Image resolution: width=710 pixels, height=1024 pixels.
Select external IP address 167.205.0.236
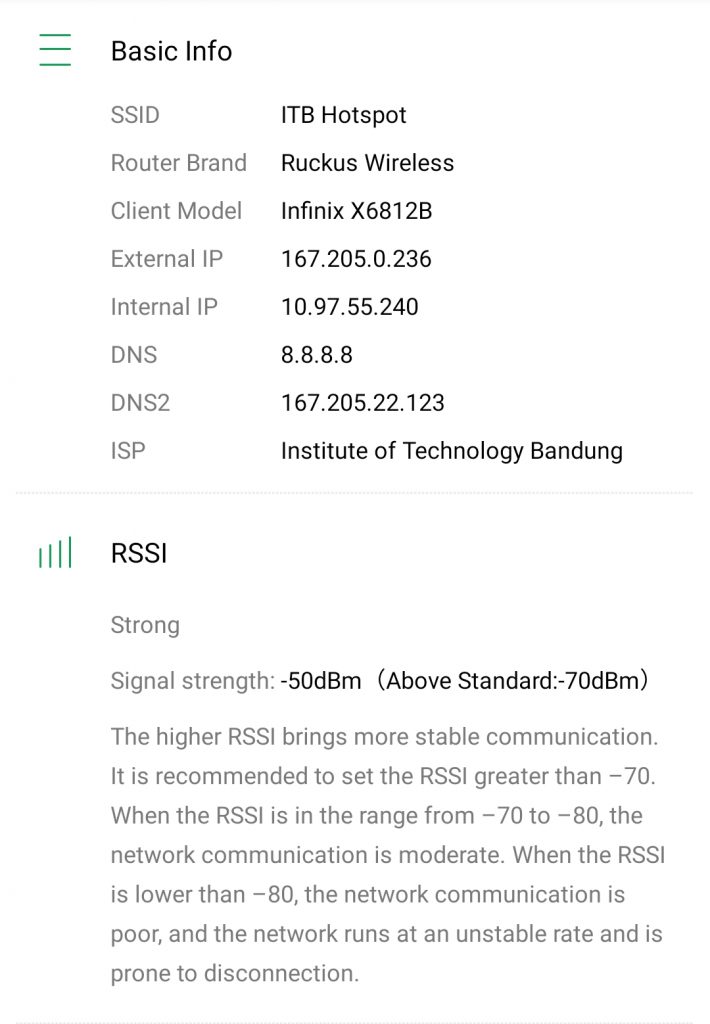356,259
